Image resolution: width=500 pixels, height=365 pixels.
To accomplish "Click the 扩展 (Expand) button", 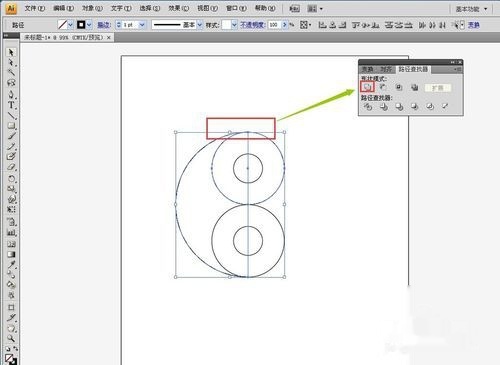I will pos(438,88).
